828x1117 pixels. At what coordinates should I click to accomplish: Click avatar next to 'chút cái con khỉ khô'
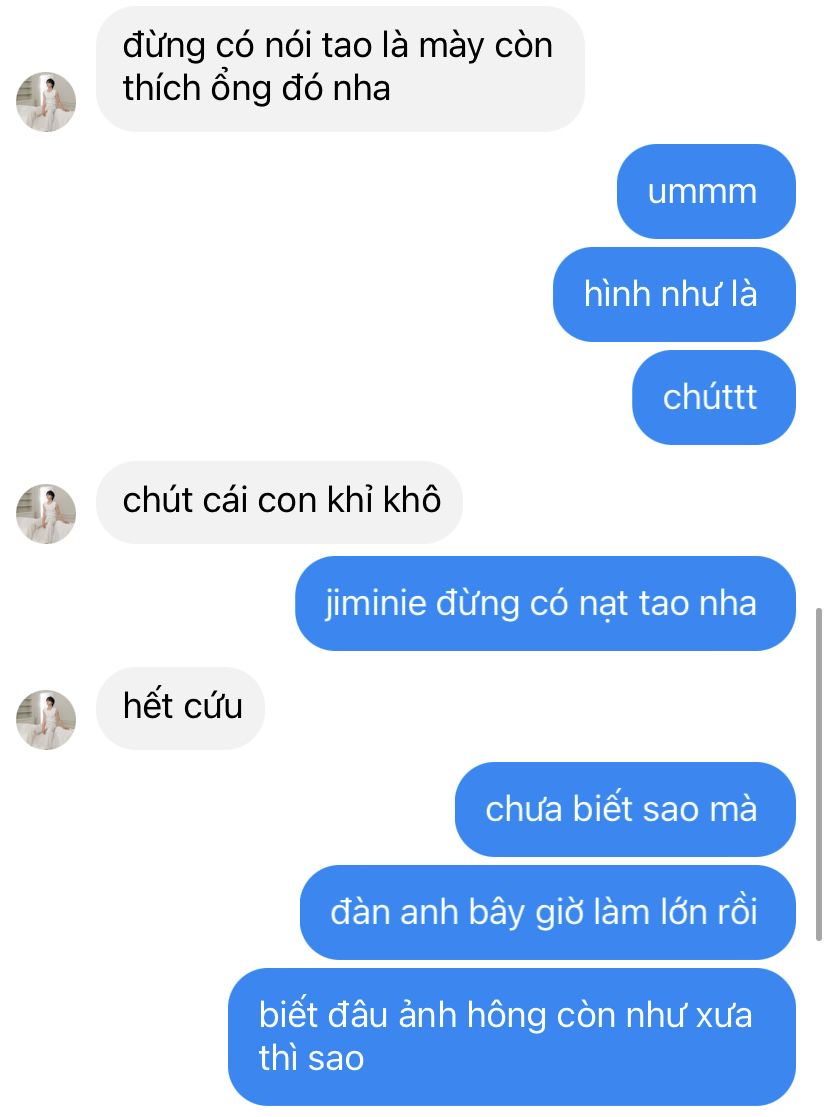[x=46, y=514]
